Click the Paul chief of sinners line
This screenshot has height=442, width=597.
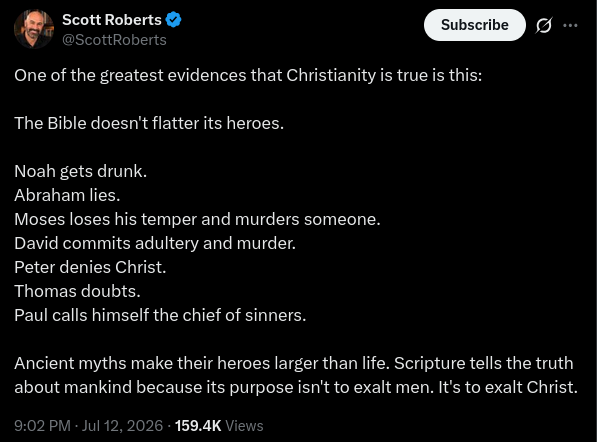pos(160,316)
